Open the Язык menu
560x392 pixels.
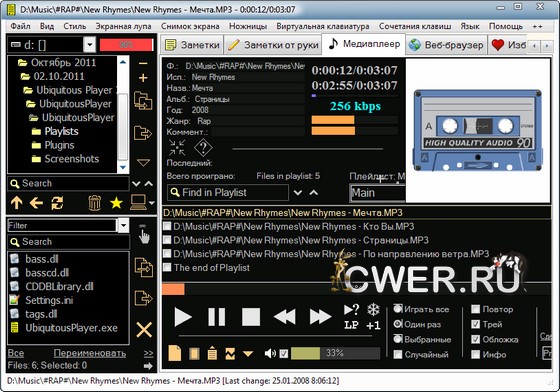(470, 26)
